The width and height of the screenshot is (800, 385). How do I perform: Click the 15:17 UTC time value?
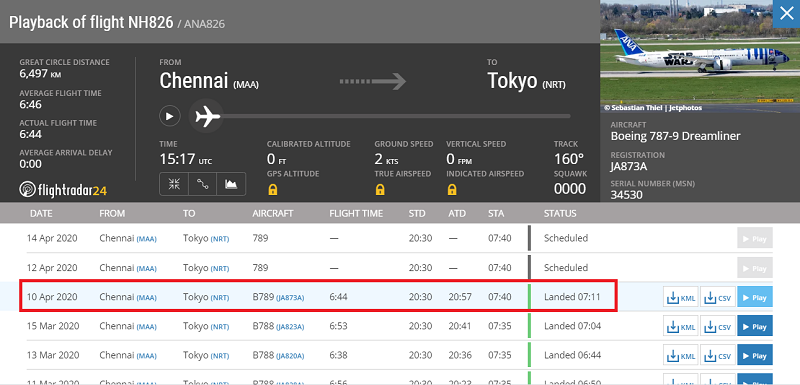[186, 159]
